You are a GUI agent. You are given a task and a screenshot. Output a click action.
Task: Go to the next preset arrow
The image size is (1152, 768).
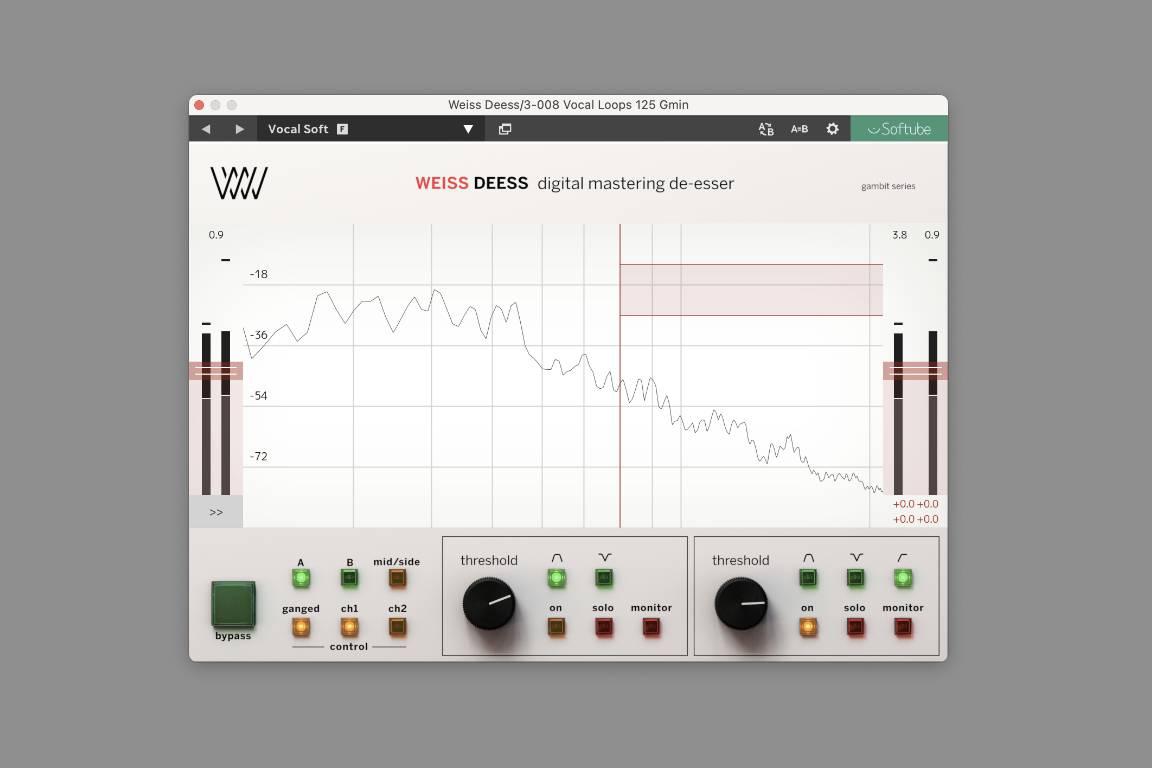pos(240,129)
